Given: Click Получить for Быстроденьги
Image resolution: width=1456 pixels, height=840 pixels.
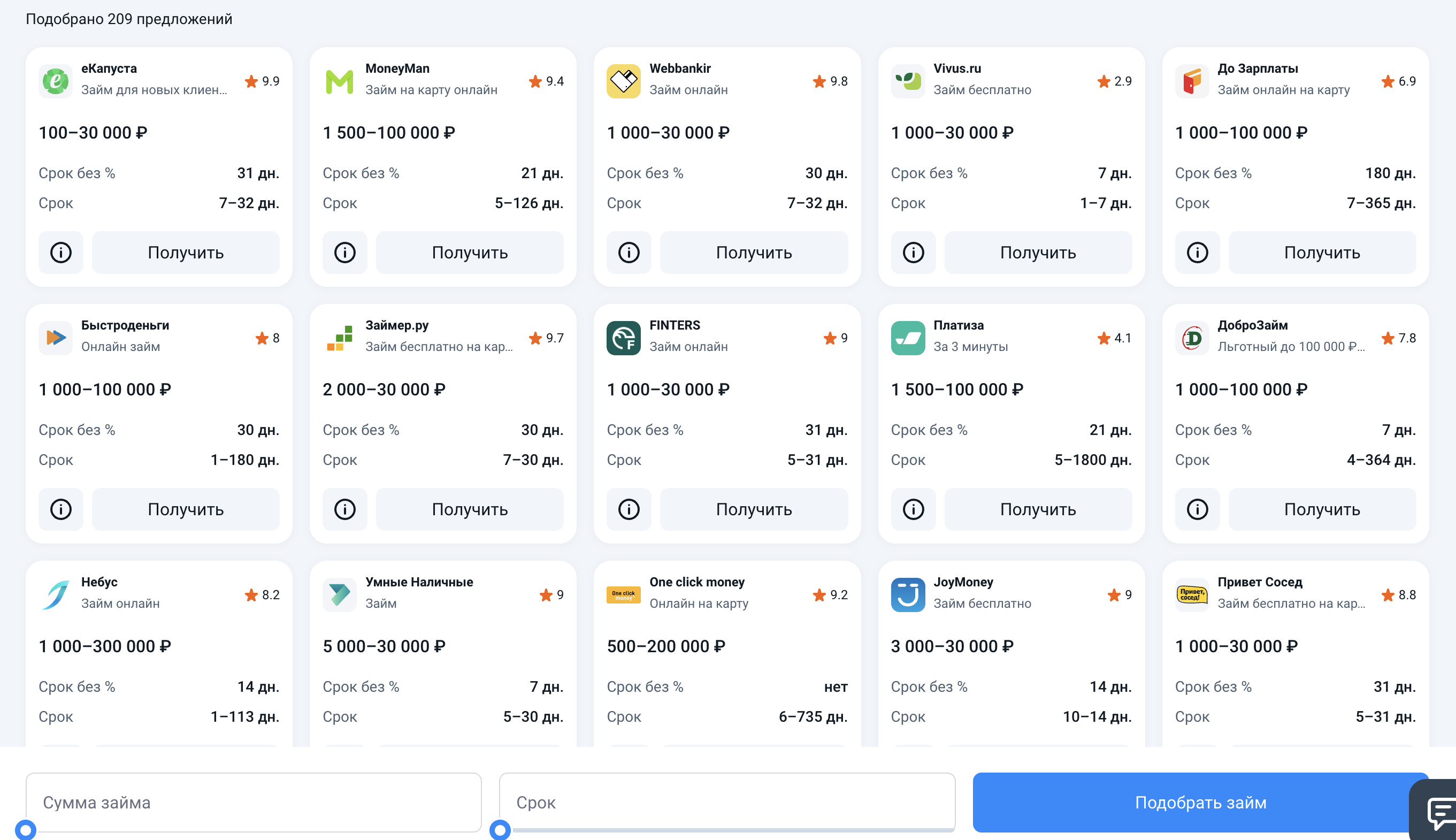Looking at the screenshot, I should click(186, 509).
